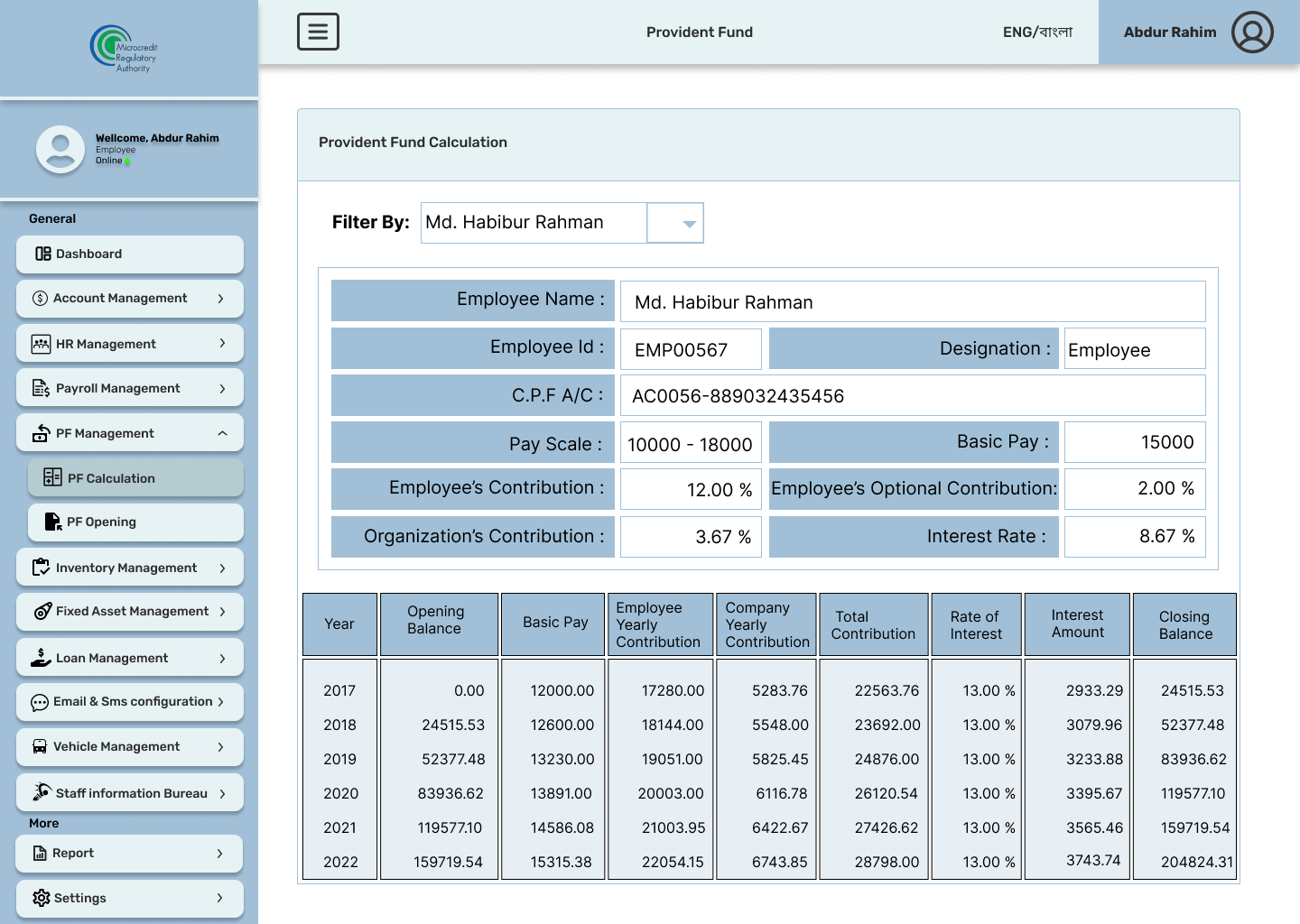Screen dimensions: 1300x924
Task: Click the PF Opening file icon
Action: (x=53, y=522)
